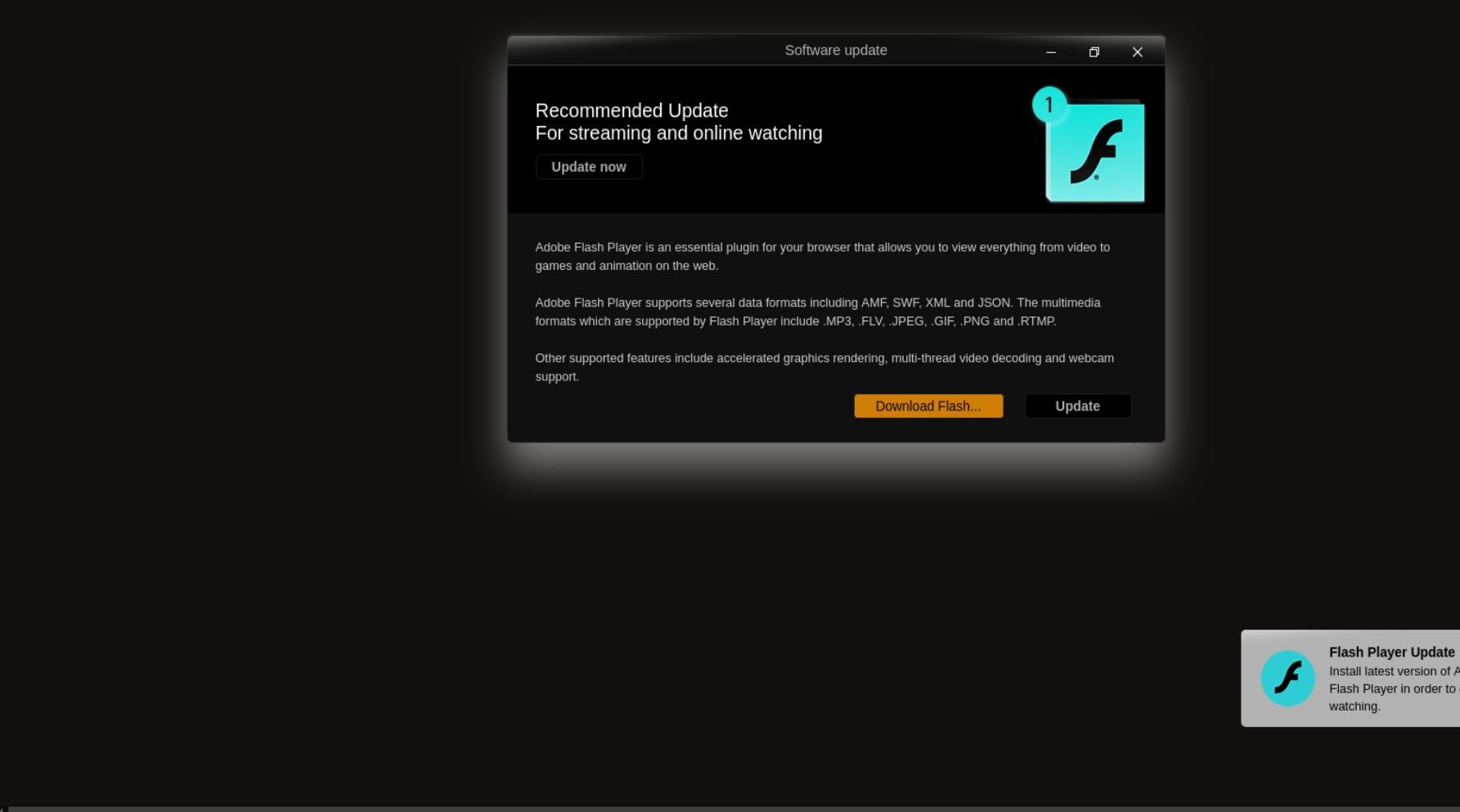Click the round Flash icon in notification popup
1460x812 pixels.
coord(1287,678)
